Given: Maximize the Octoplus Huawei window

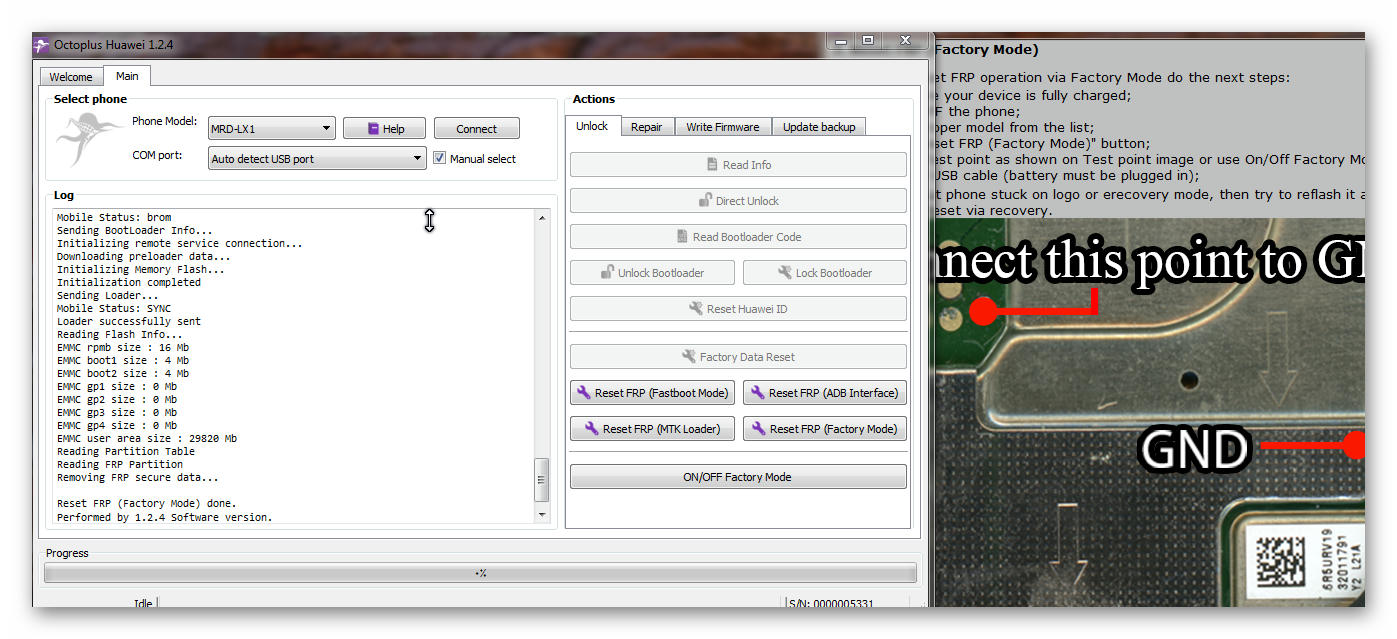Looking at the screenshot, I should coord(868,41).
